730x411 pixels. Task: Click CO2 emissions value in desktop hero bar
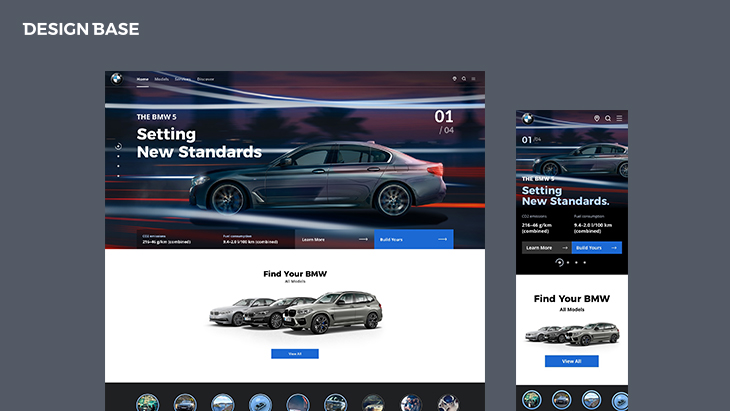(x=167, y=242)
